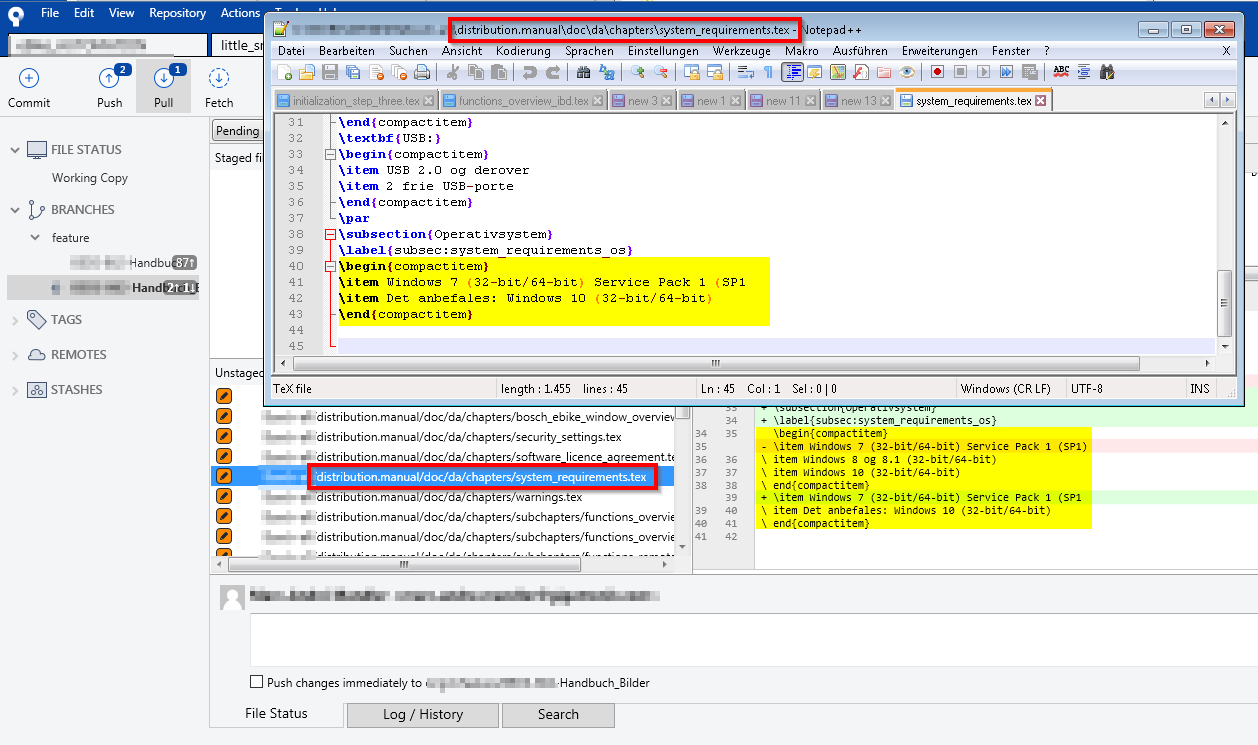Click the Zoom In magnifier icon
This screenshot has width=1258, height=745.
pos(637,72)
